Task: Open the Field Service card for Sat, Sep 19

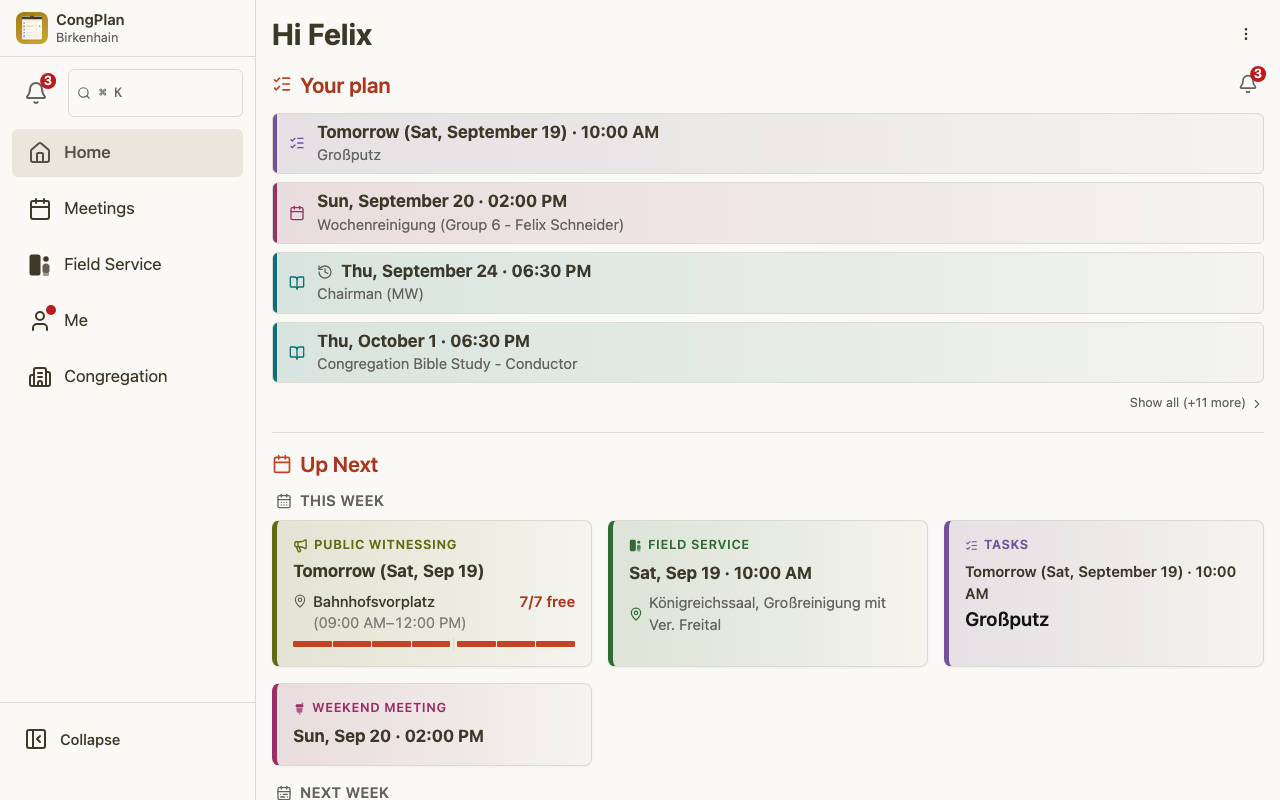Action: [768, 593]
